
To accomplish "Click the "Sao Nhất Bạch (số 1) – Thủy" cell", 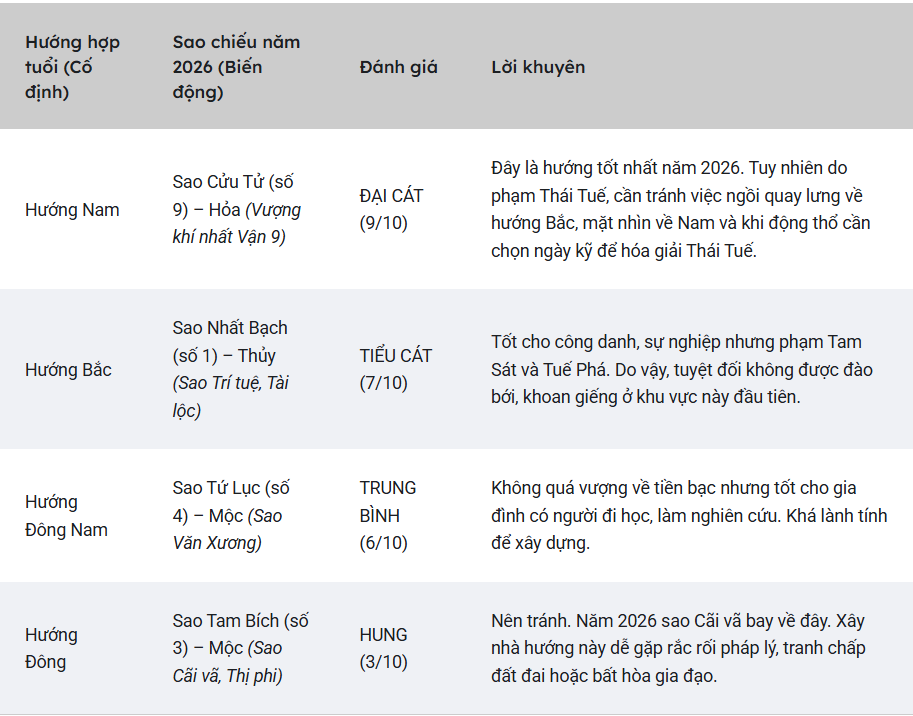I will point(231,369).
